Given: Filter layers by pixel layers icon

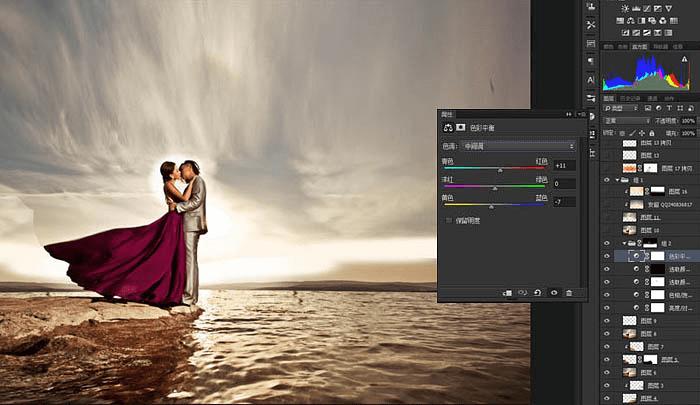Looking at the screenshot, I should click(x=648, y=109).
